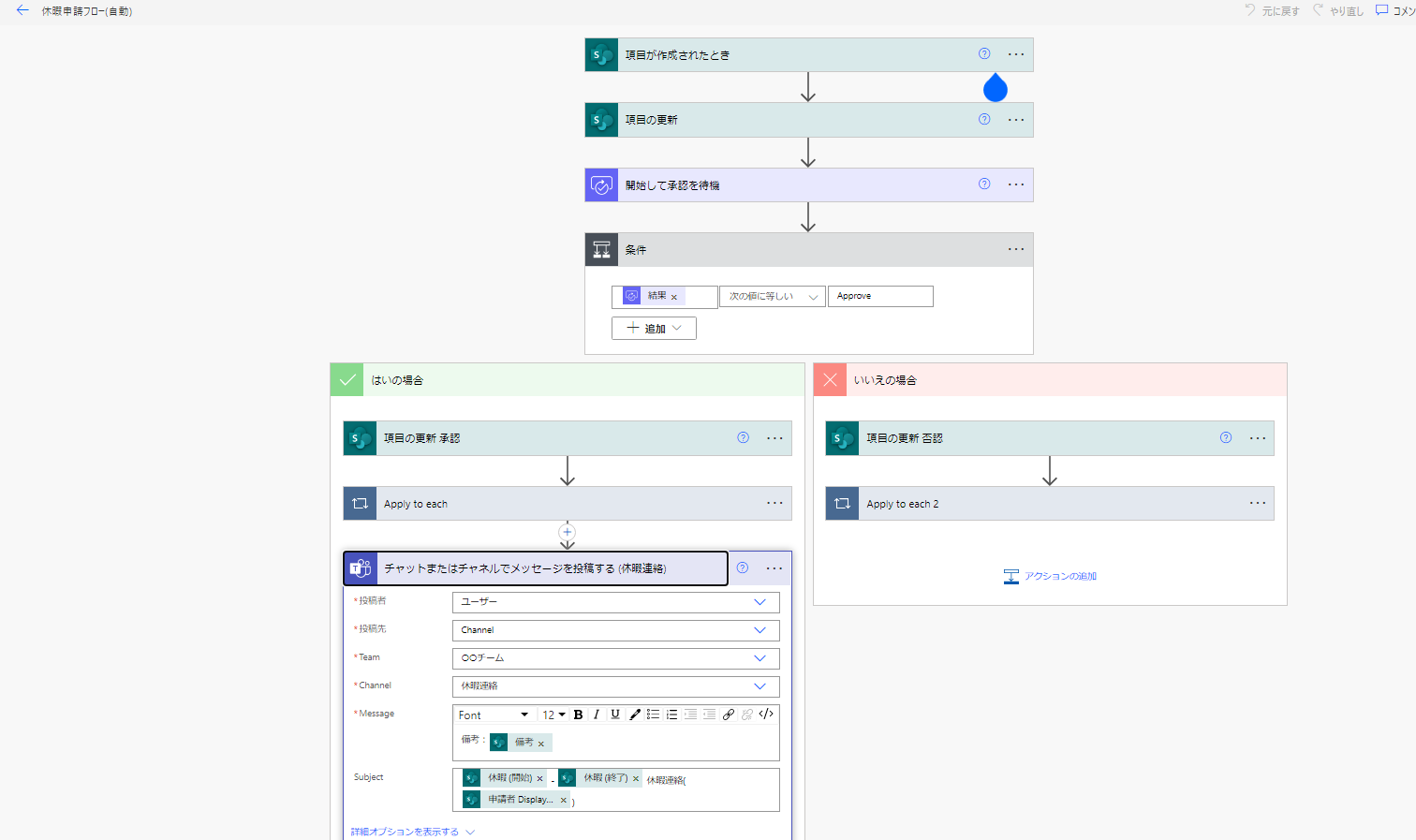
Task: Open the 次の値に等しい operator dropdown
Action: point(773,296)
